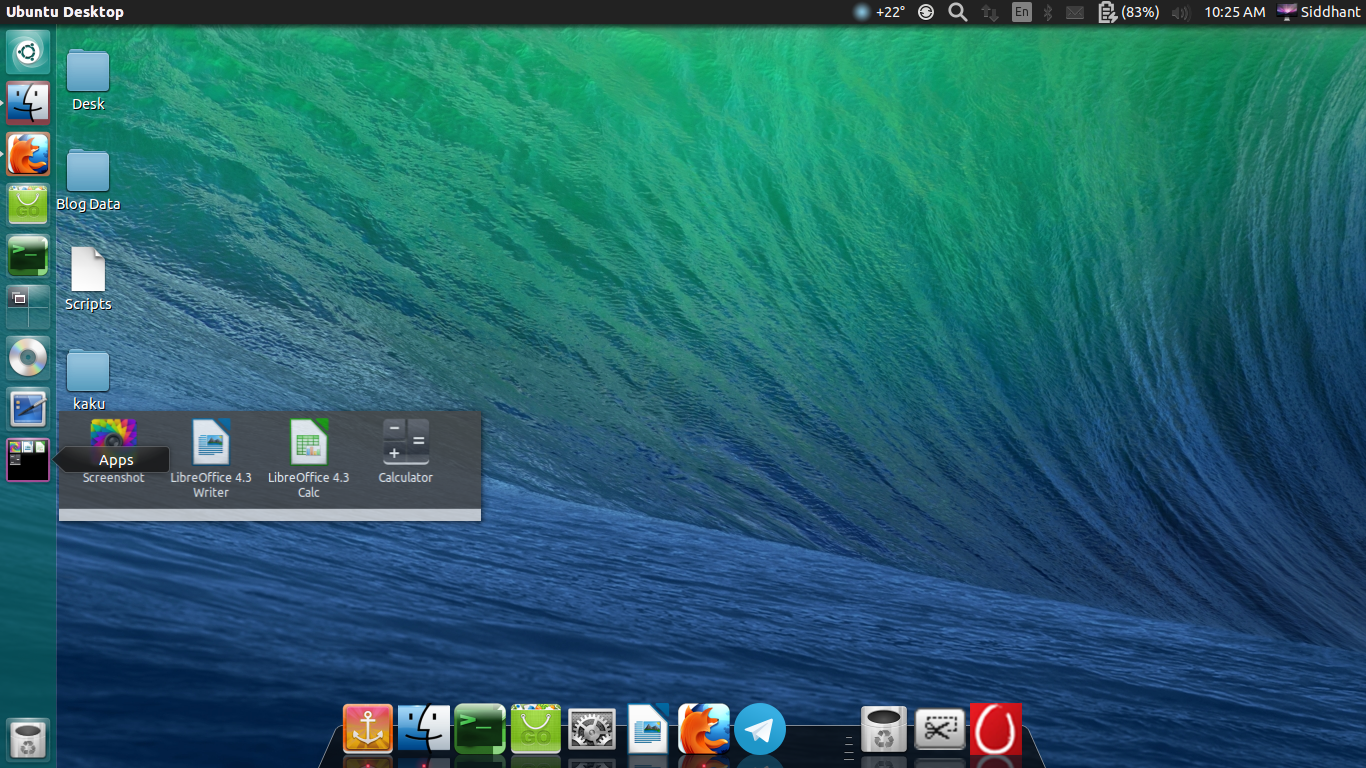This screenshot has height=768, width=1366.
Task: Click the Docky anchor settings icon
Action: pyautogui.click(x=367, y=730)
